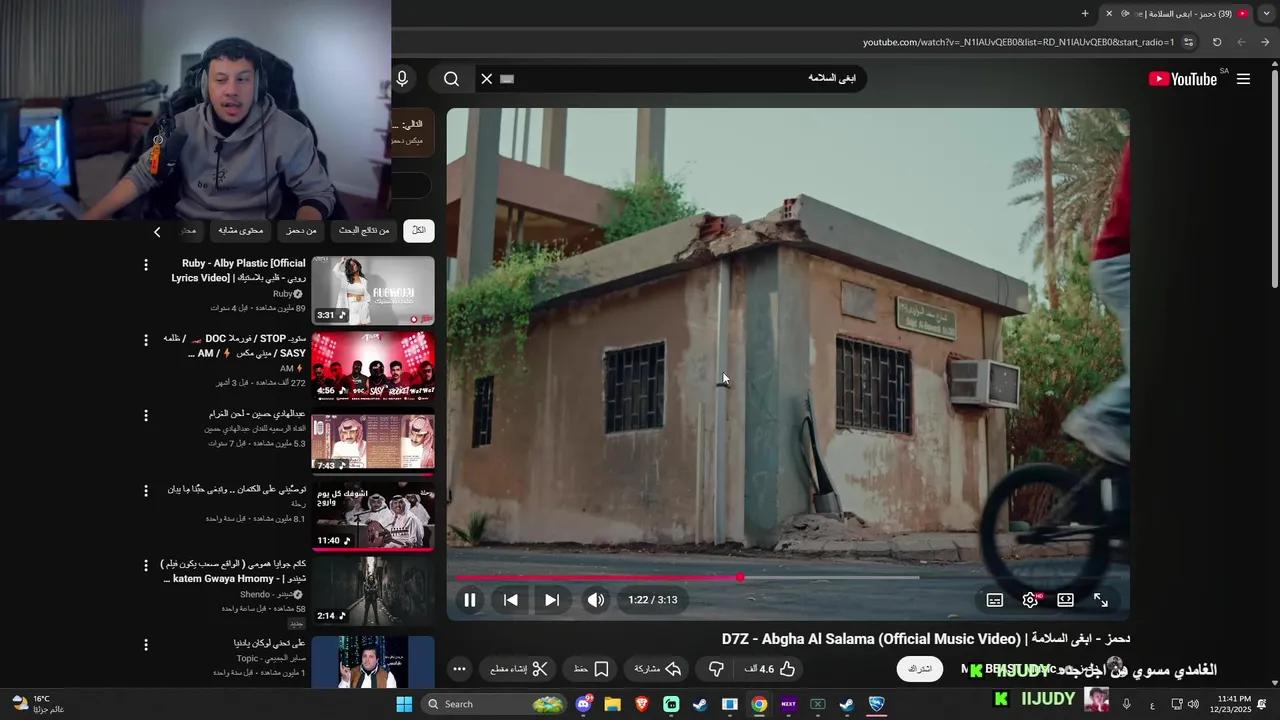Open File Explorer from taskbar

[613, 704]
